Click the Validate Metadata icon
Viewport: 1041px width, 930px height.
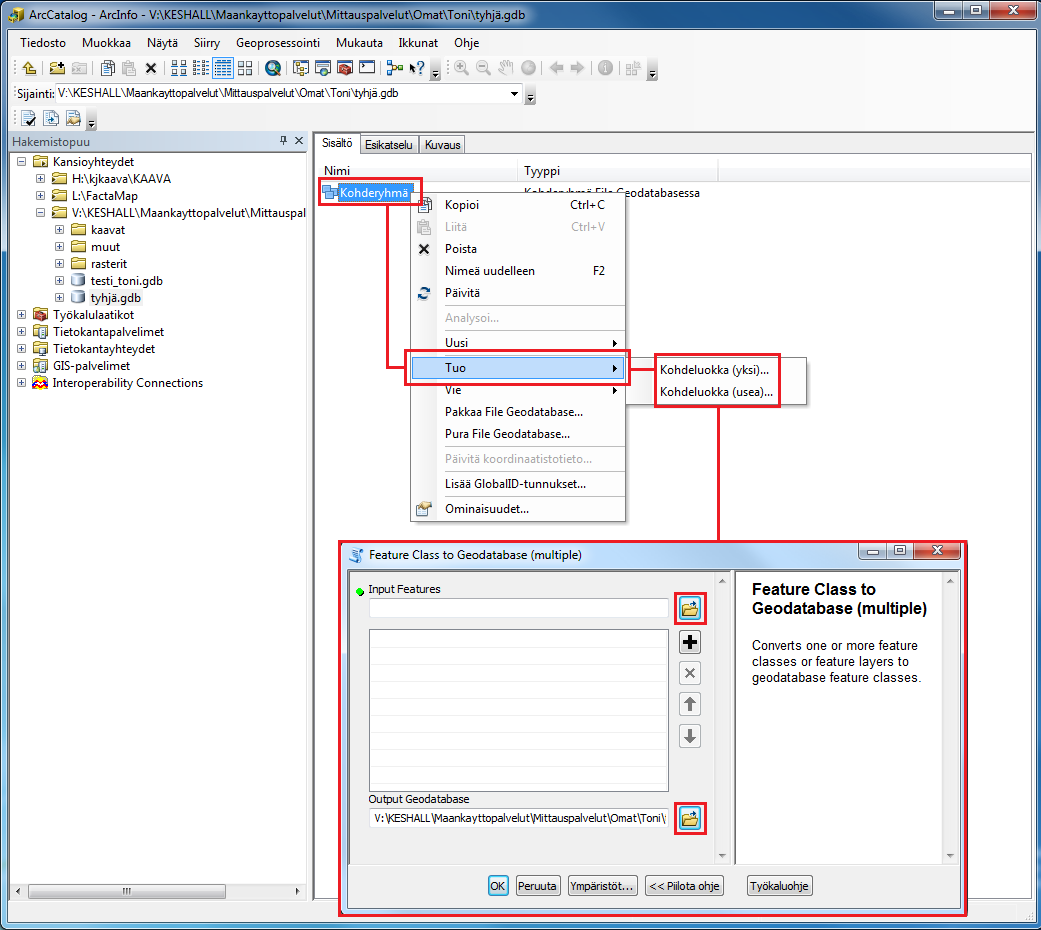(29, 118)
